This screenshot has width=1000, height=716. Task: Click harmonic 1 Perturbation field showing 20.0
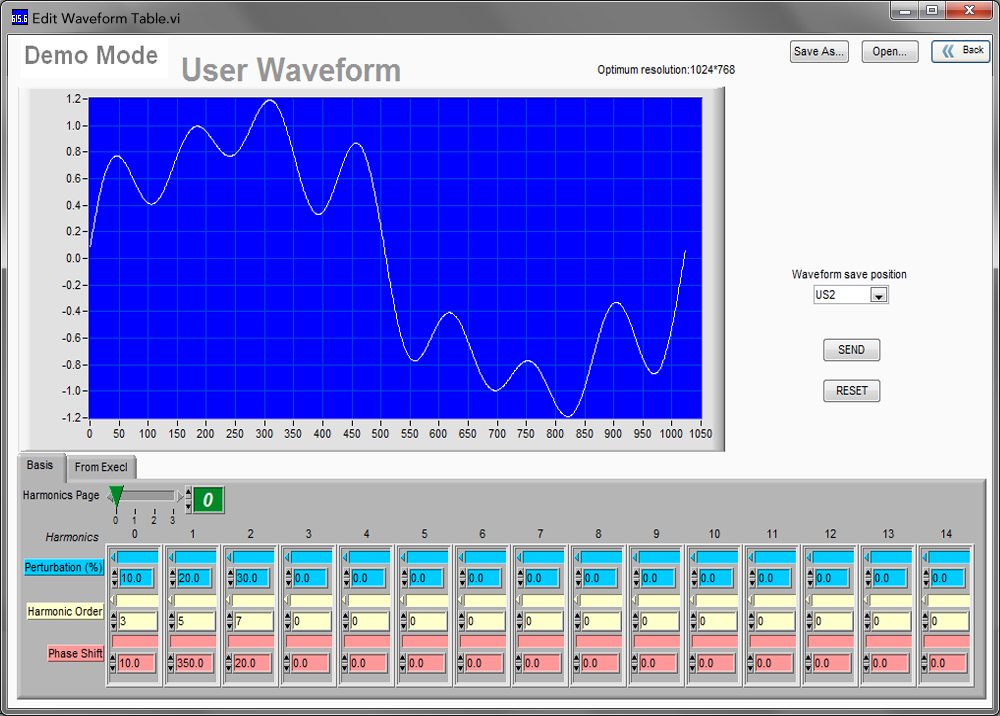pos(194,578)
